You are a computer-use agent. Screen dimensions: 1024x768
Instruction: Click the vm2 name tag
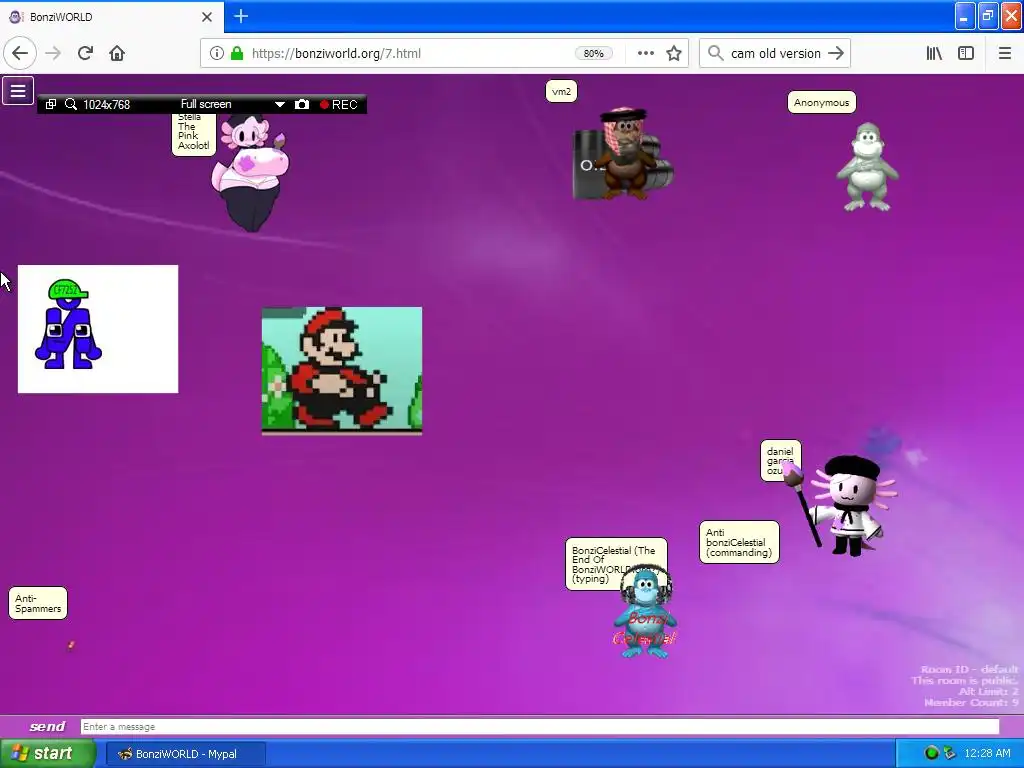click(x=561, y=91)
